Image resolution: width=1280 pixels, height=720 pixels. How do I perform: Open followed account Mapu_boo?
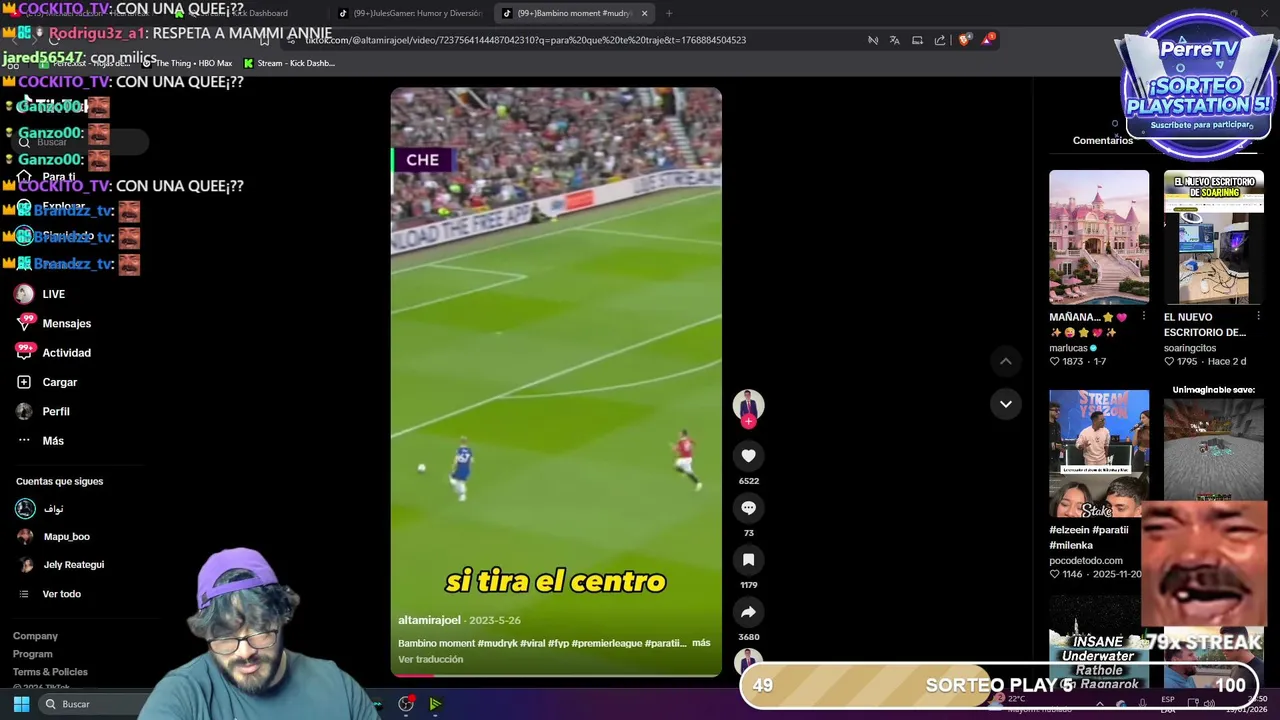(x=66, y=537)
